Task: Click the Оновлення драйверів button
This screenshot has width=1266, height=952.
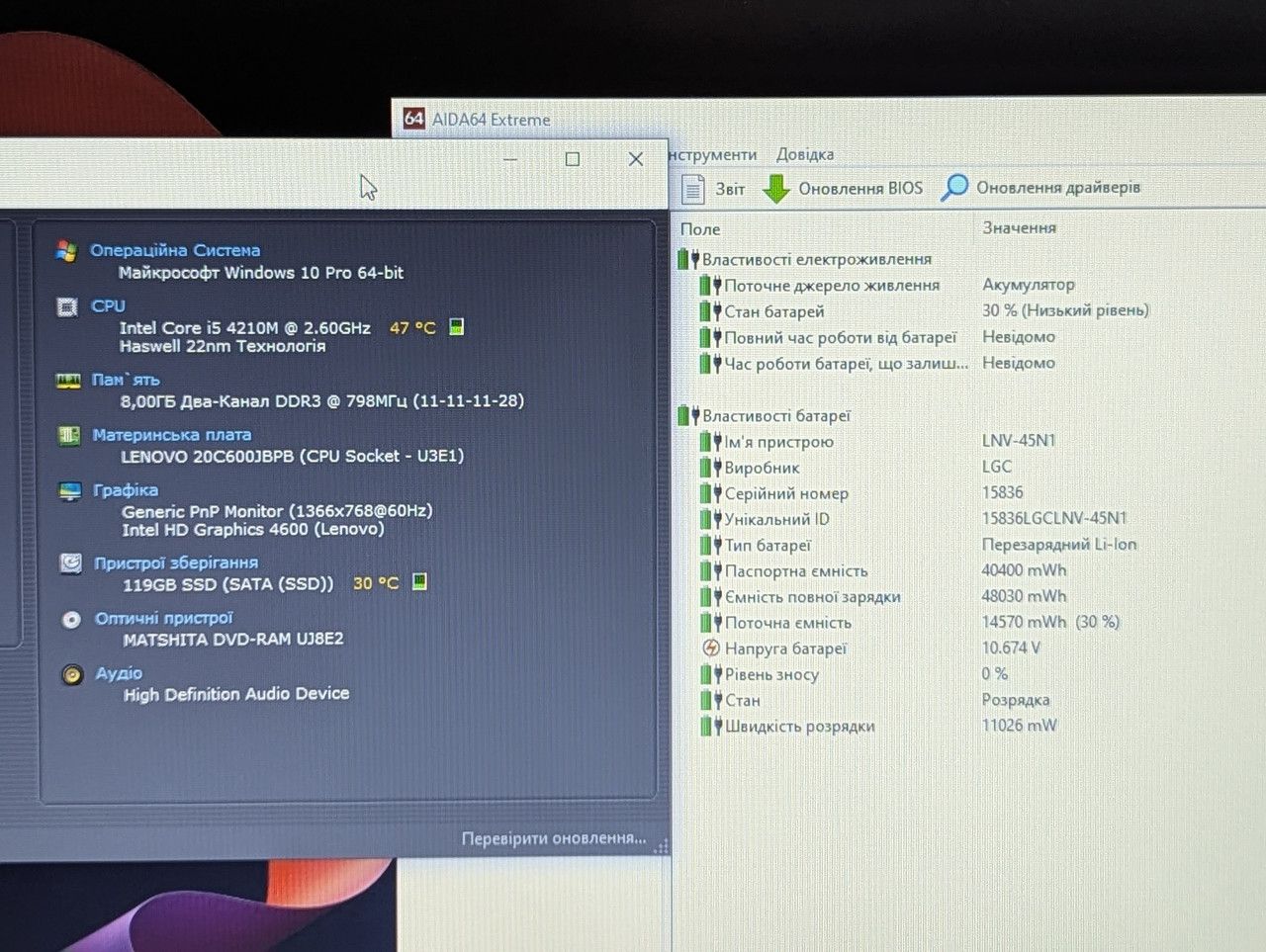Action: [1040, 187]
